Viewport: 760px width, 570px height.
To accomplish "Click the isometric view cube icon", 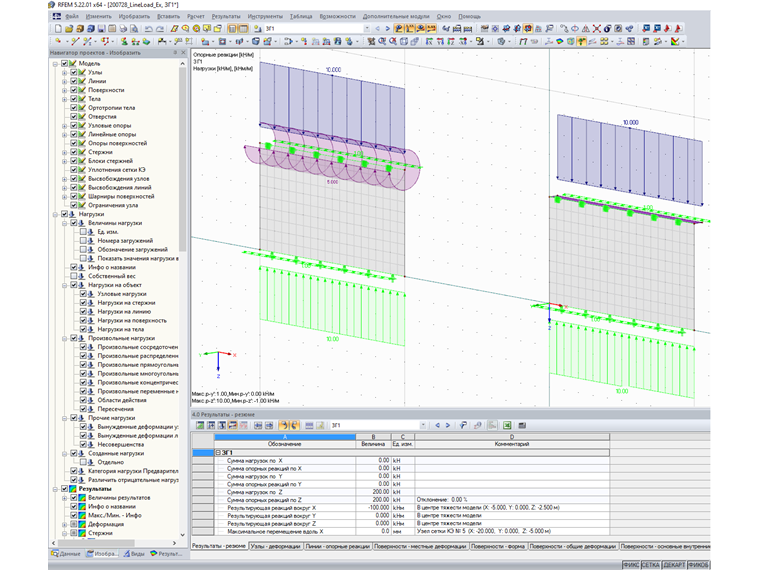I will click(404, 41).
